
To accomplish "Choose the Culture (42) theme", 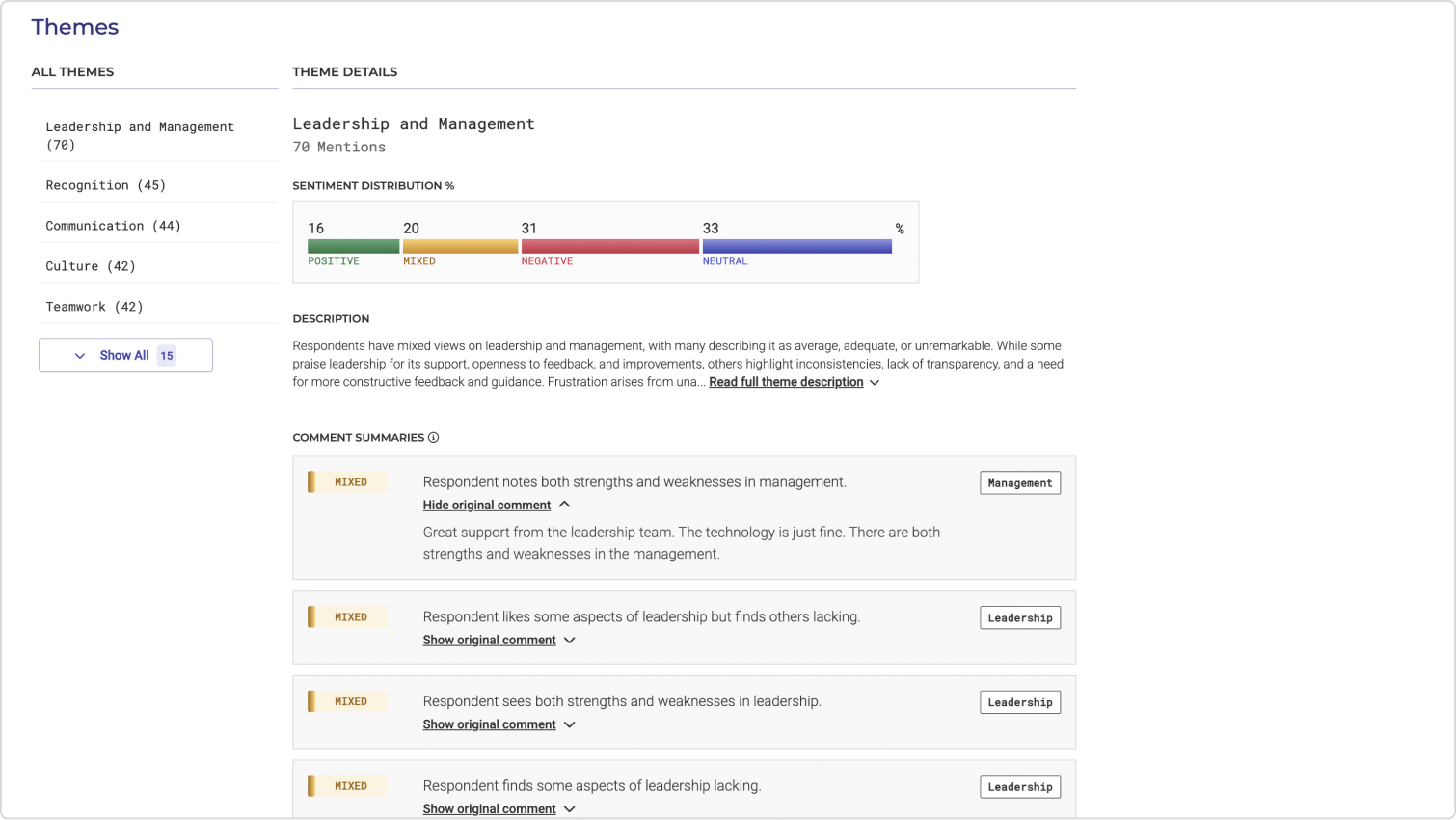I will click(x=158, y=266).
